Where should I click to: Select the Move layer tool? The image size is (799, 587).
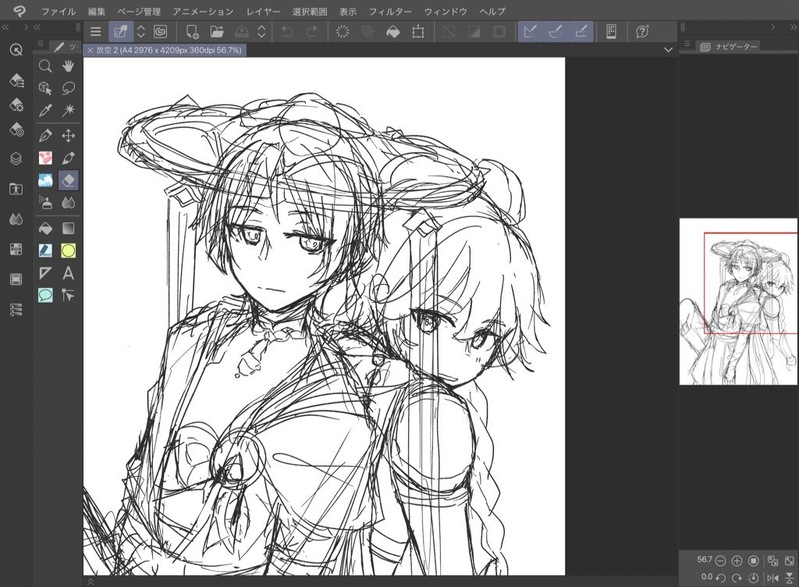pyautogui.click(x=68, y=136)
